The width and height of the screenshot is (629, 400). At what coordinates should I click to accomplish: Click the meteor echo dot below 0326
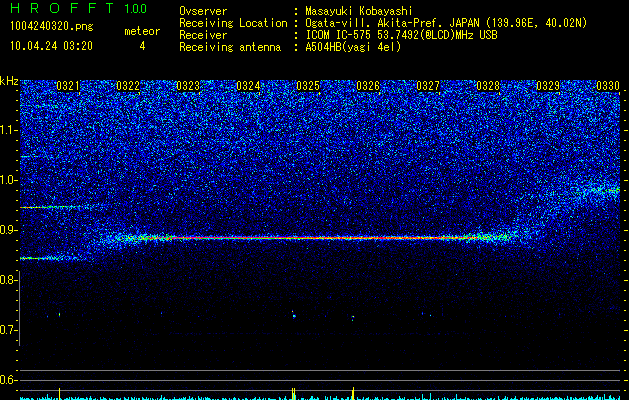[x=353, y=317]
